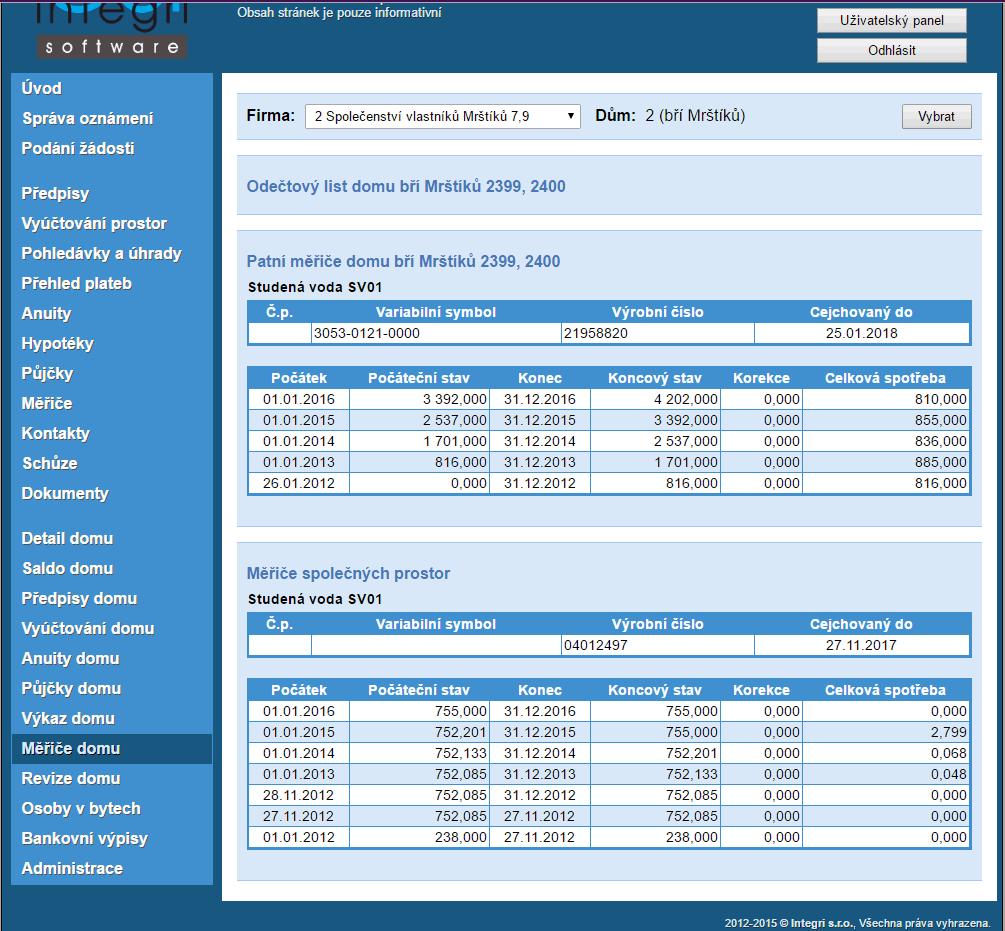Open Půjčky menu item
This screenshot has height=931, width=1005.
pos(47,374)
